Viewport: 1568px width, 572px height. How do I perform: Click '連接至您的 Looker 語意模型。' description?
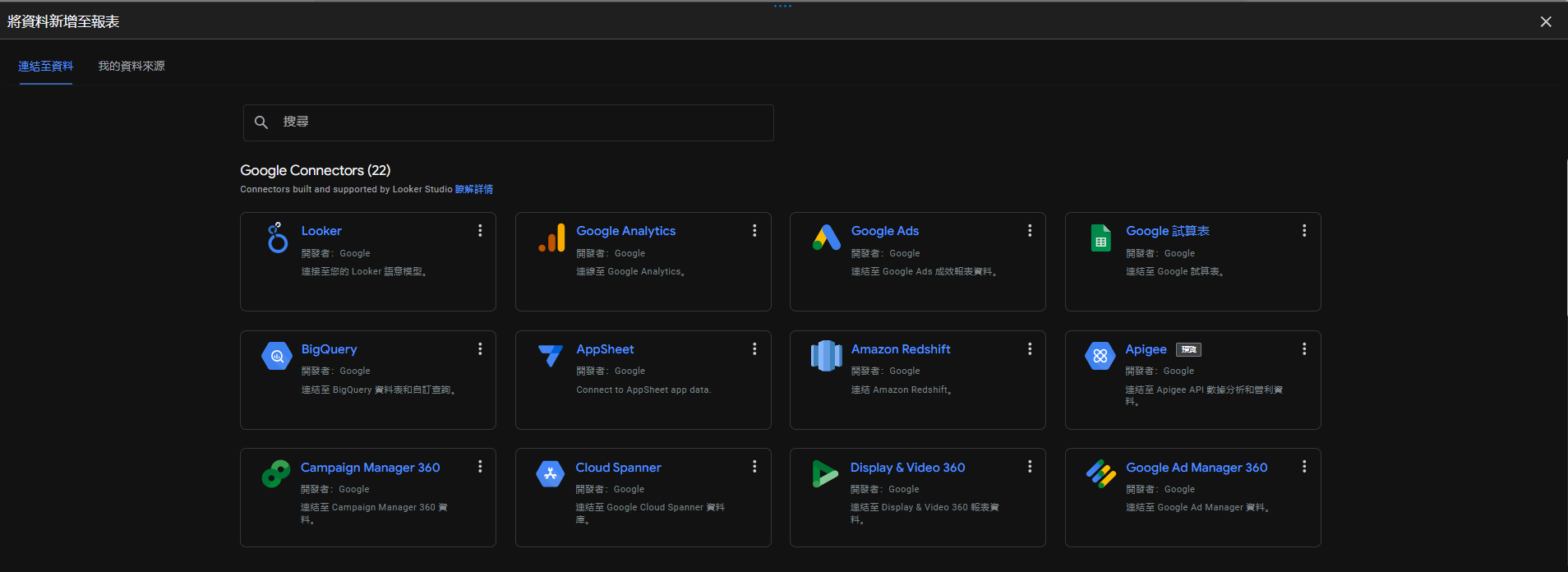(x=364, y=271)
